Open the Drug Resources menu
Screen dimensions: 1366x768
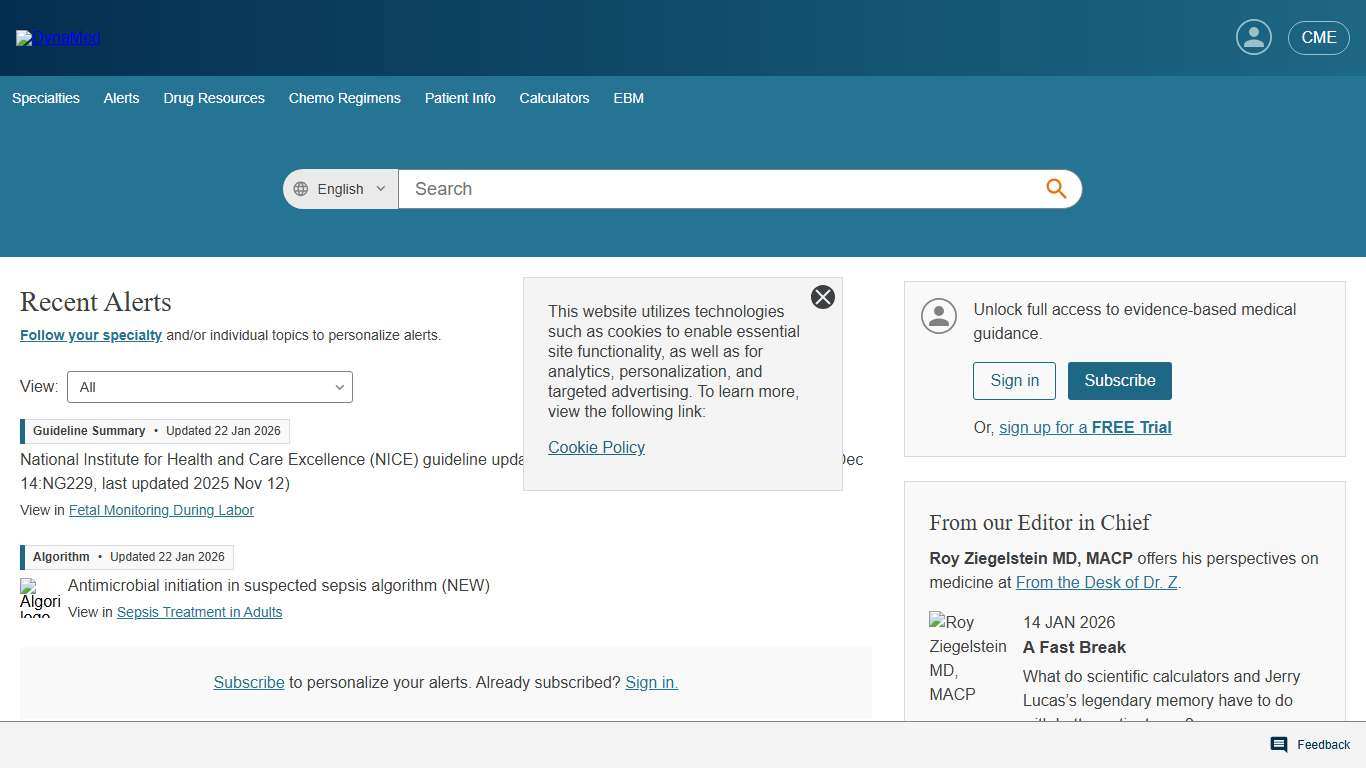click(x=214, y=98)
